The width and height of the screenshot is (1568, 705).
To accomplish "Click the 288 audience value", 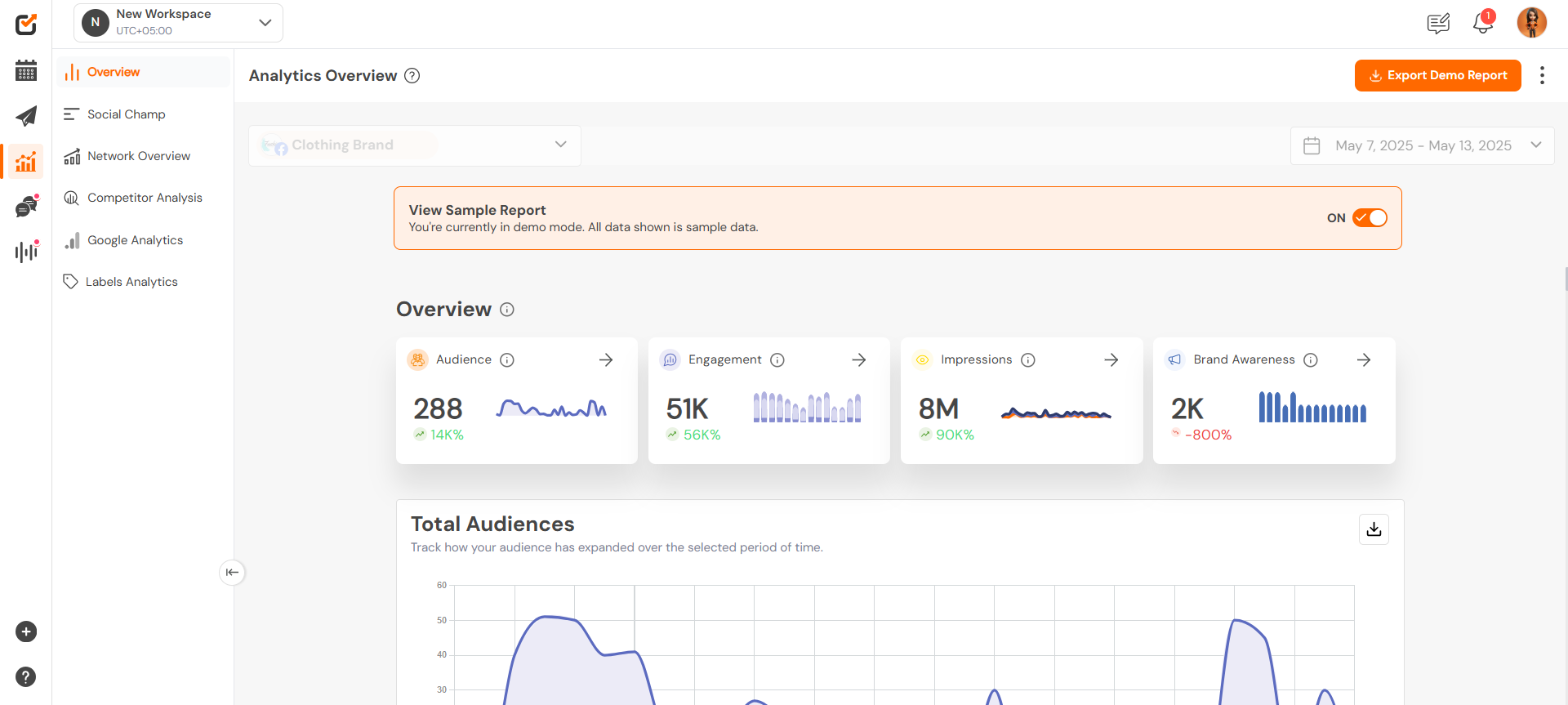I will [x=438, y=408].
